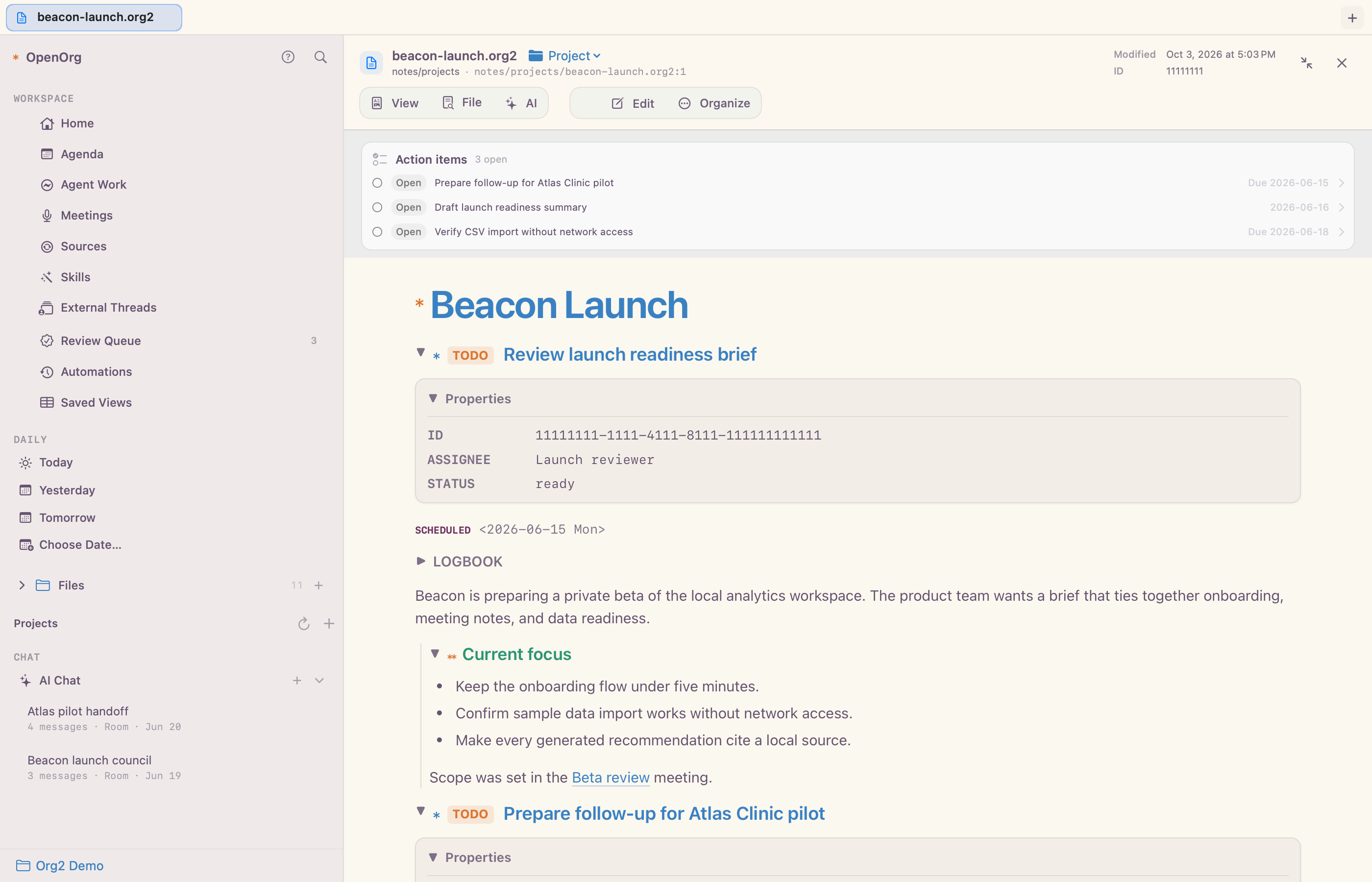Click the Organize button
Viewport: 1372px width, 882px height.
[714, 103]
